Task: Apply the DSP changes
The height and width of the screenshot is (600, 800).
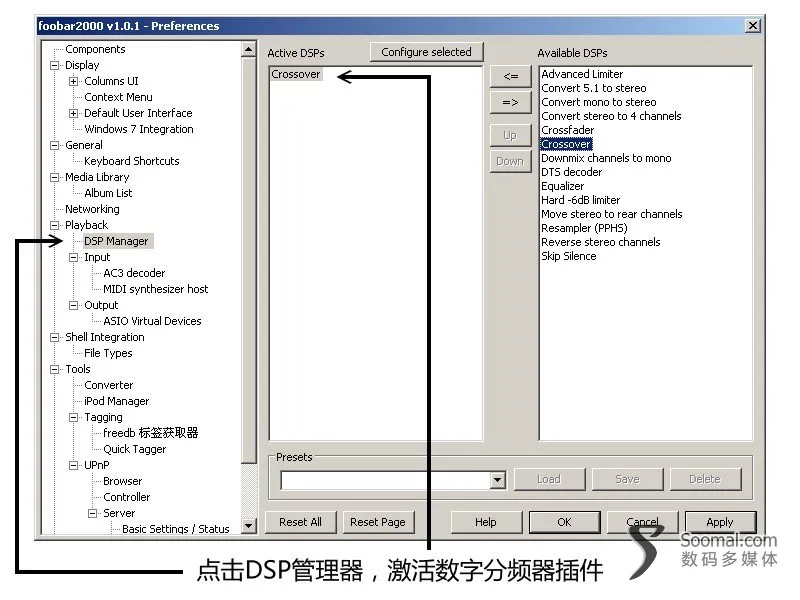Action: pos(720,522)
